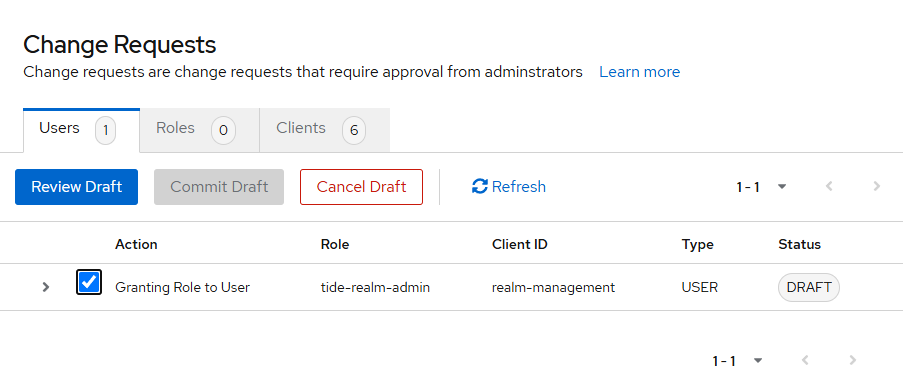Click the USER type cell
Screen dimensions: 903x386
point(700,287)
